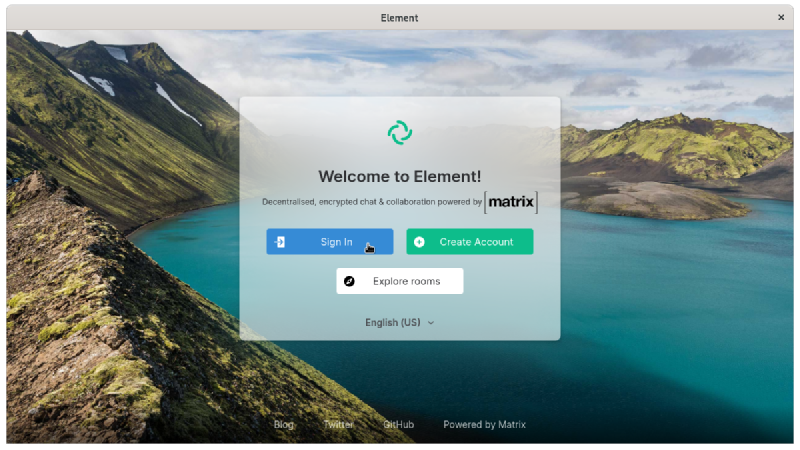Open the English (US) language dropdown
The height and width of the screenshot is (450, 800).
[x=393, y=323]
